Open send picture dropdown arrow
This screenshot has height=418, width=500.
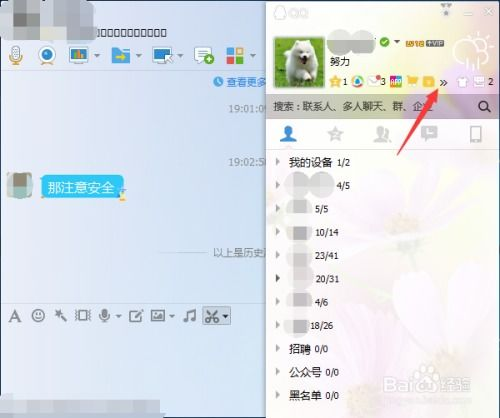pyautogui.click(x=172, y=316)
